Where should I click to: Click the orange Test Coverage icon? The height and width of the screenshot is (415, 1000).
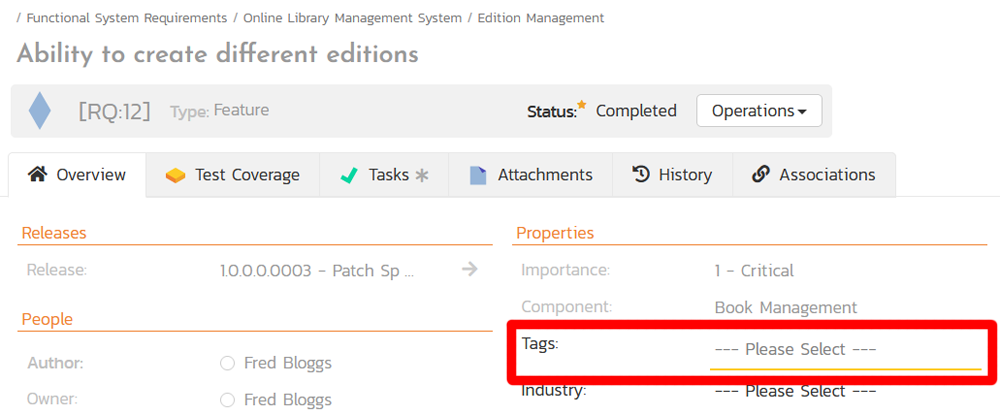click(x=176, y=175)
